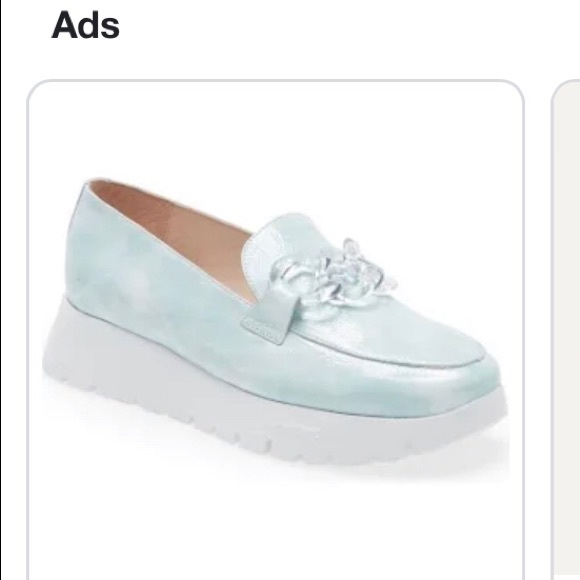Click the gap between the two ad cards

tap(538, 329)
